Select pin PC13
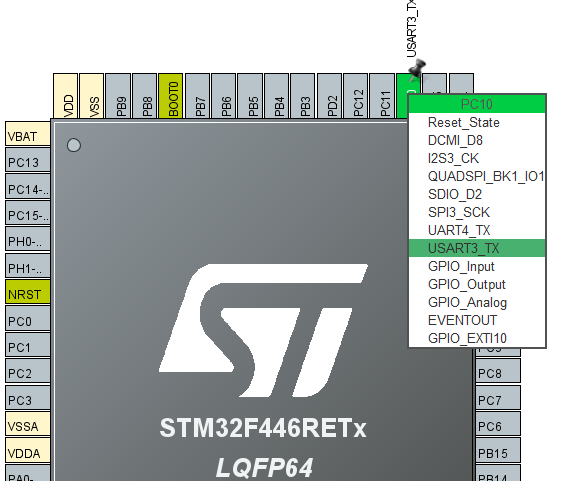 (x=28, y=160)
